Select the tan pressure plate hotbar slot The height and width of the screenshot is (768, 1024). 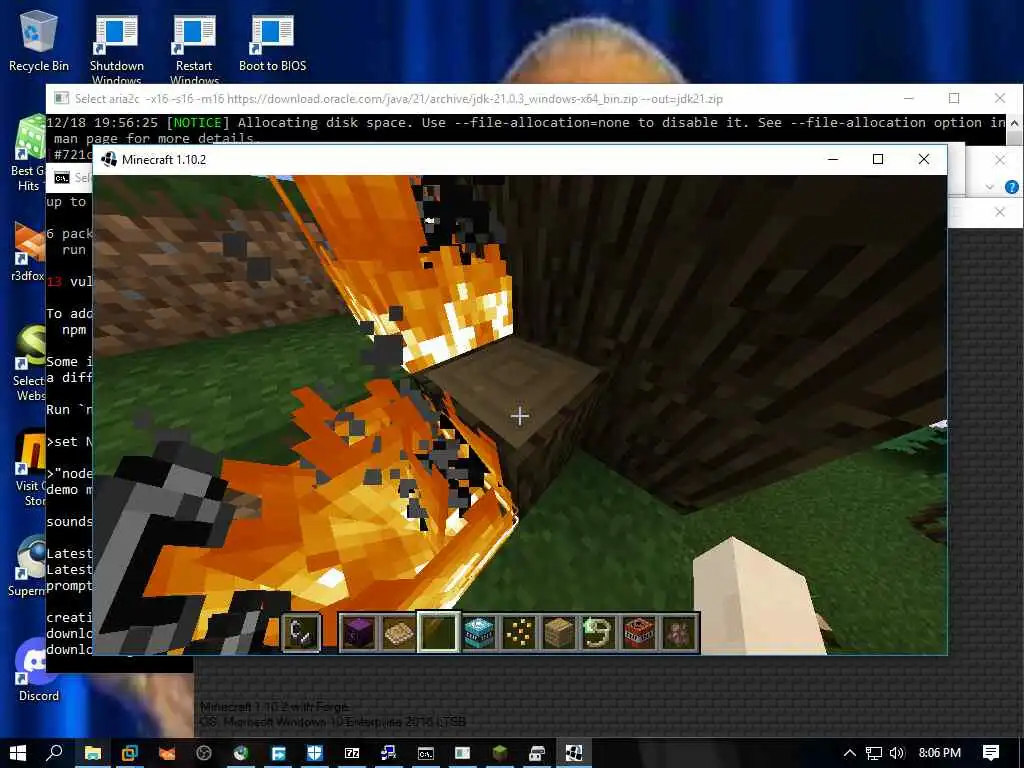398,632
